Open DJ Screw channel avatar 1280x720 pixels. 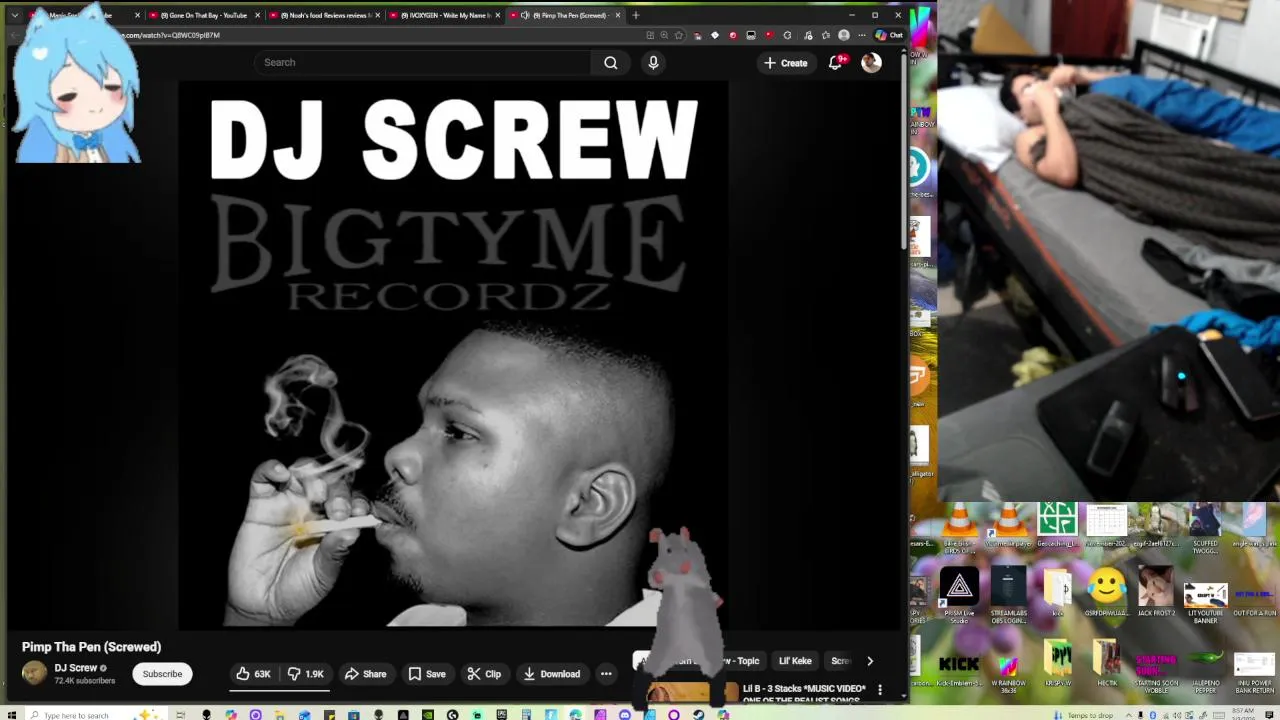[x=34, y=674]
